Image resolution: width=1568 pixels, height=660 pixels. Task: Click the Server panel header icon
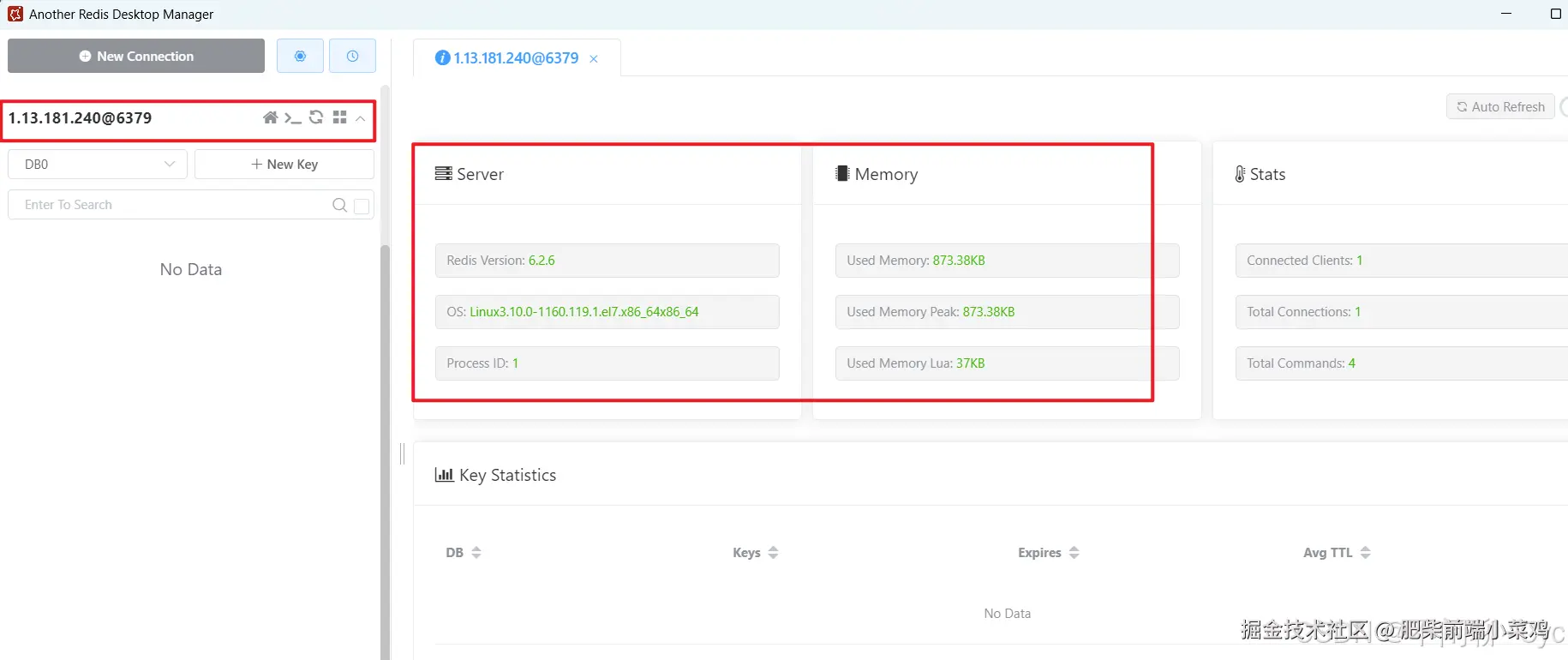point(443,173)
